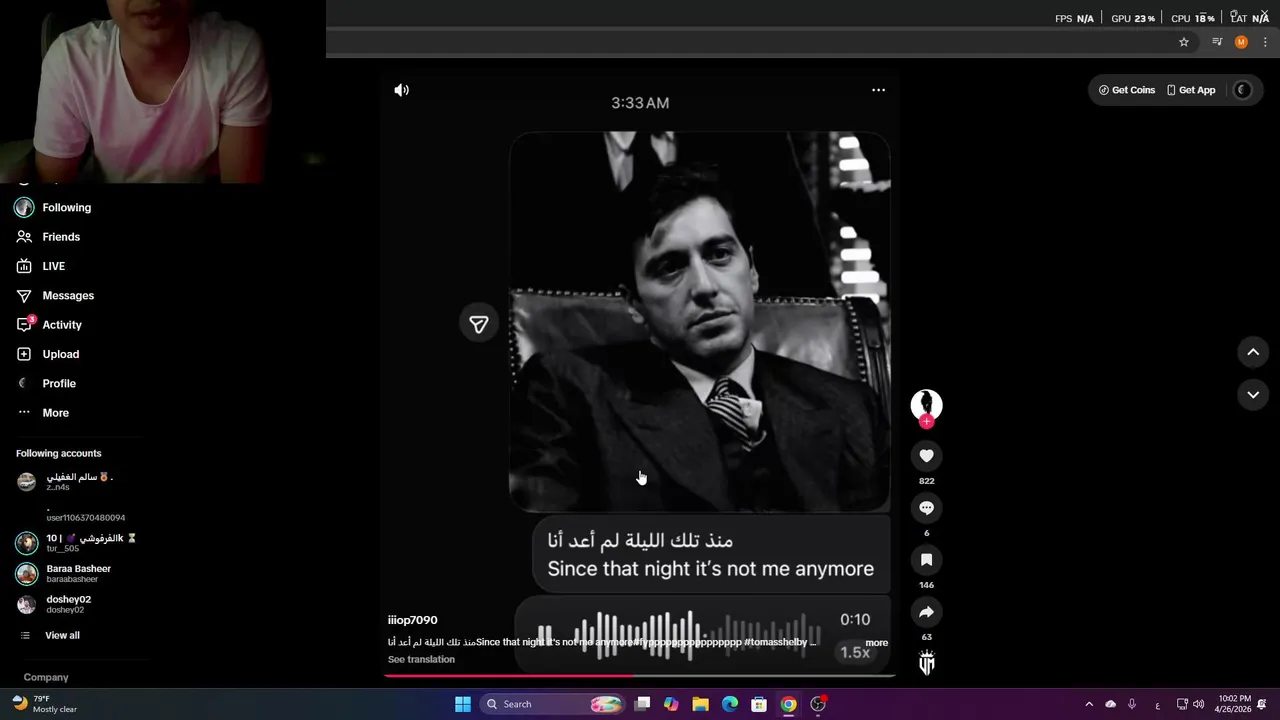The image size is (1280, 720).
Task: Click See translation under the caption
Action: point(421,660)
